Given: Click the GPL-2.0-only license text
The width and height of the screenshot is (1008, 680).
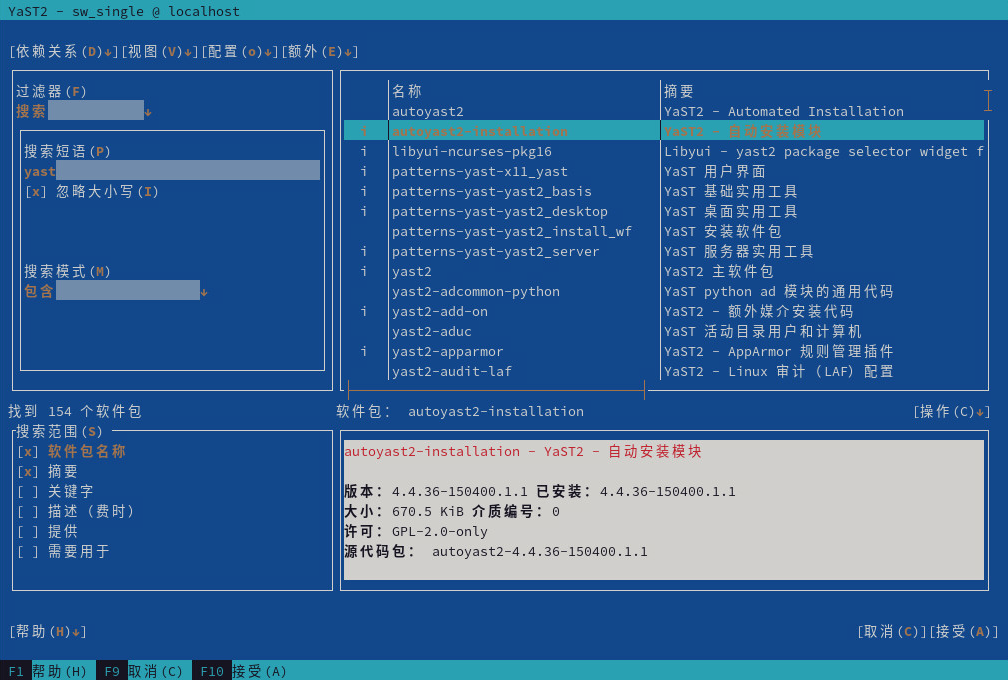Looking at the screenshot, I should pyautogui.click(x=440, y=532).
